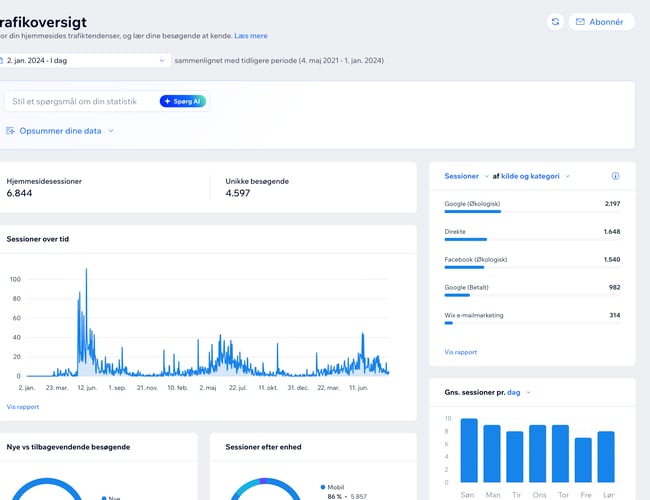This screenshot has width=650, height=500.
Task: Click the info icon in sessions panel
Action: [615, 176]
